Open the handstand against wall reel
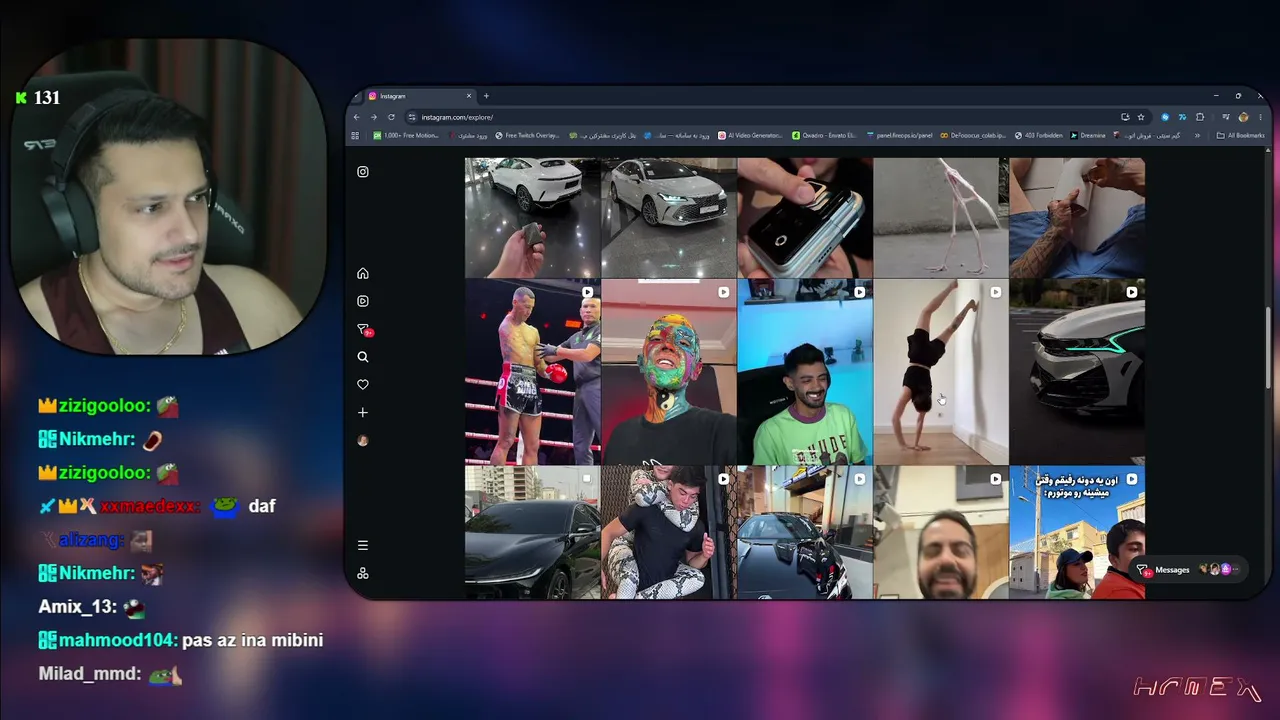The height and width of the screenshot is (720, 1280). coord(940,372)
